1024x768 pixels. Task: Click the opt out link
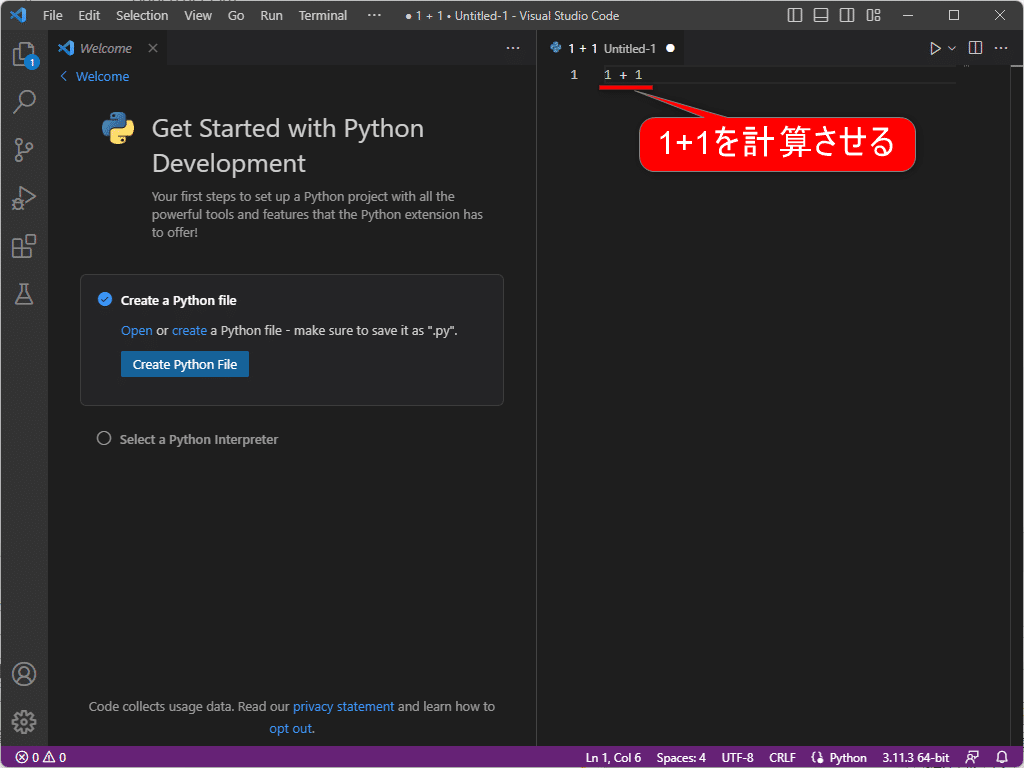[x=291, y=729]
